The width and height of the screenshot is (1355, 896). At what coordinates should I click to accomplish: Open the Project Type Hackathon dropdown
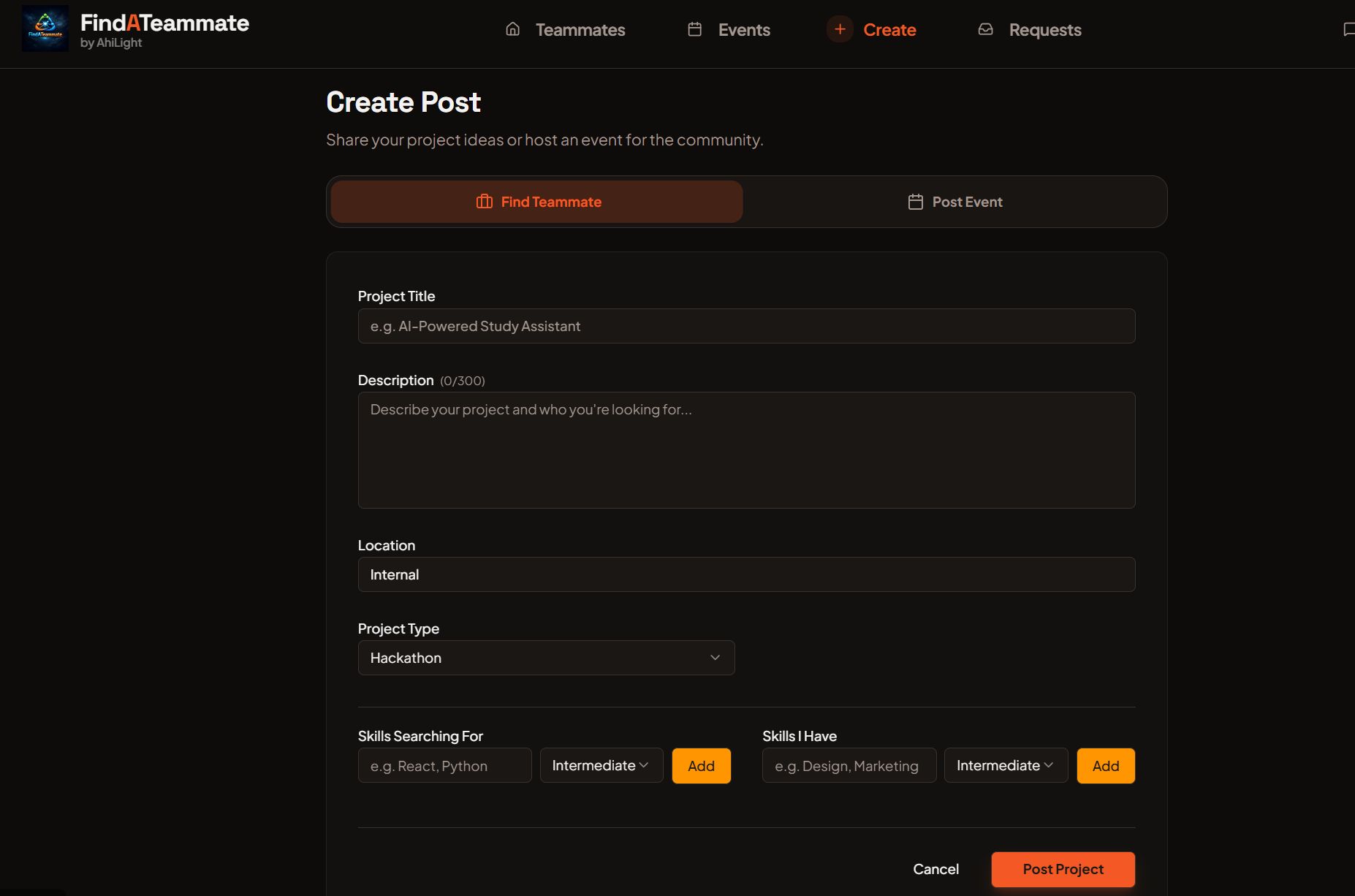pos(546,658)
